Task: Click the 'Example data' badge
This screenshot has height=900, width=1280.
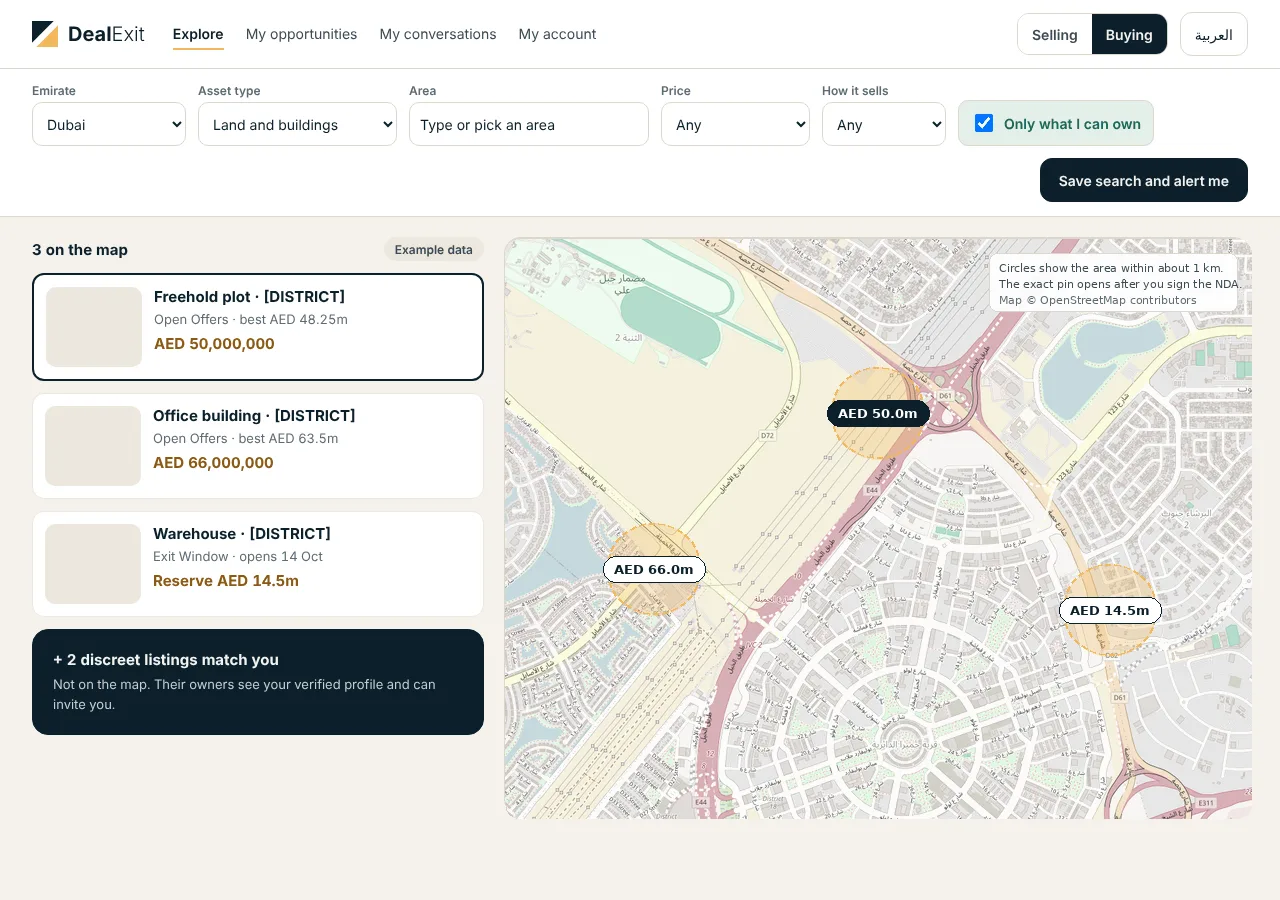Action: click(434, 249)
